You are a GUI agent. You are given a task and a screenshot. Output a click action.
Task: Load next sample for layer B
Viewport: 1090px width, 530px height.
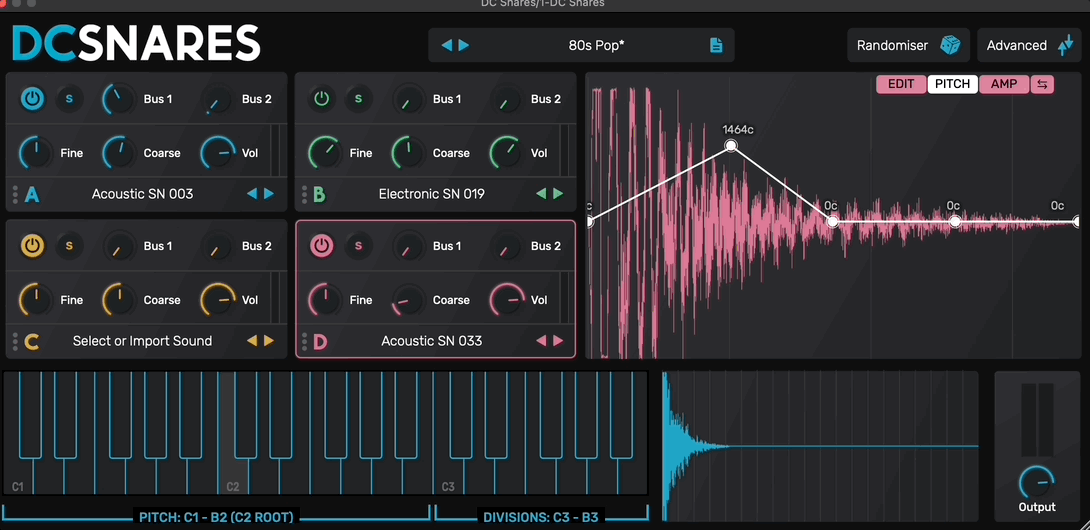point(558,194)
